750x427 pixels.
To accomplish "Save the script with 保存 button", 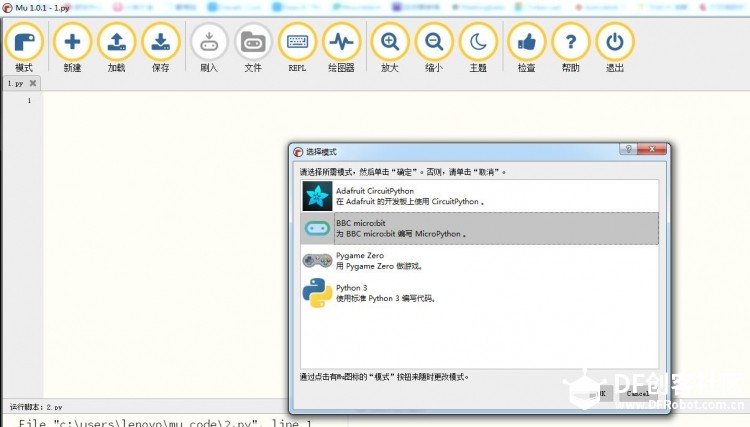I will [x=161, y=47].
